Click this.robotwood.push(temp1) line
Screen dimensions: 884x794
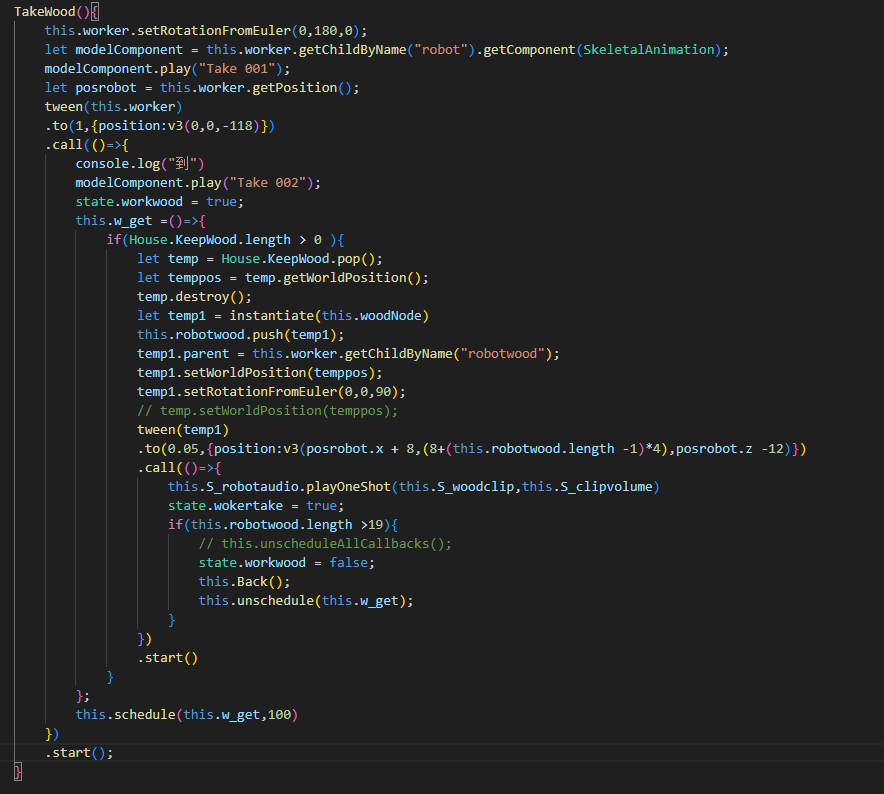click(241, 335)
